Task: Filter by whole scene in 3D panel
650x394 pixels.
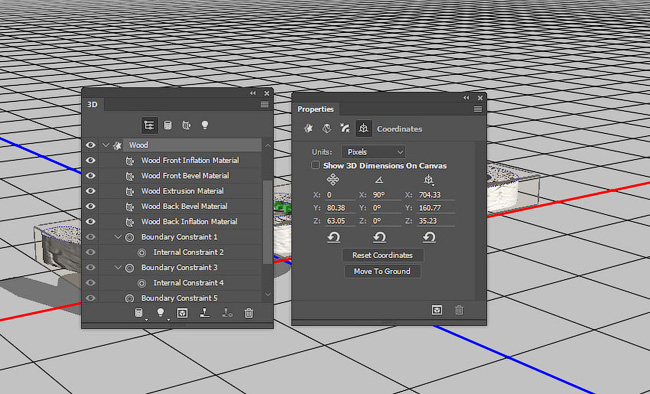Action: [149, 125]
